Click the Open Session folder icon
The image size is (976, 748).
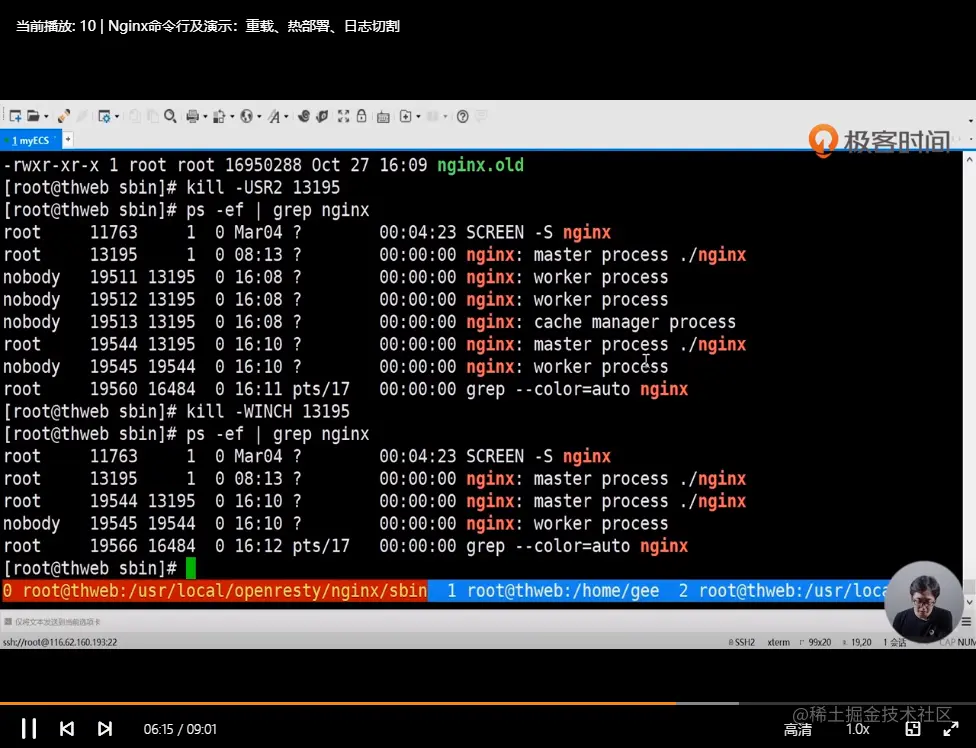pos(33,116)
